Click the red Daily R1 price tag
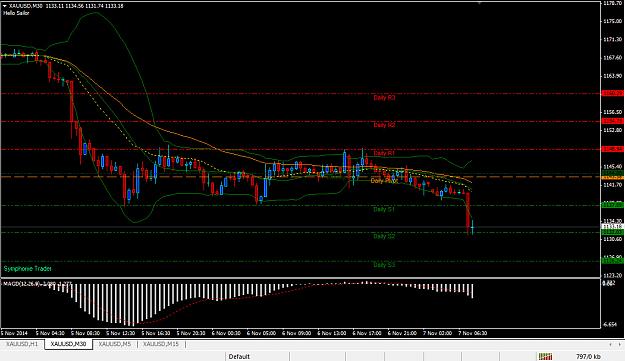Viewport: 625px width, 361px height. pos(612,149)
